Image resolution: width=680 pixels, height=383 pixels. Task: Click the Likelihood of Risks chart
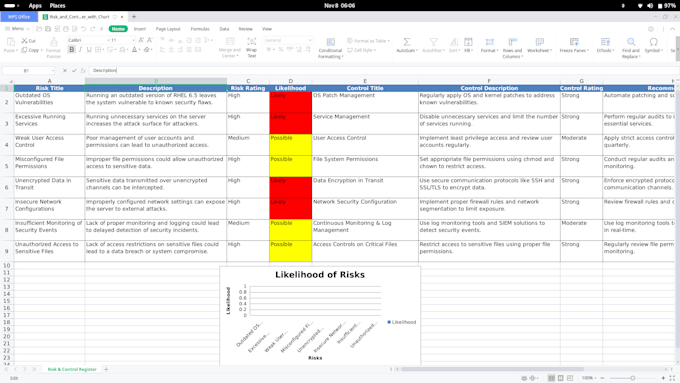320,316
